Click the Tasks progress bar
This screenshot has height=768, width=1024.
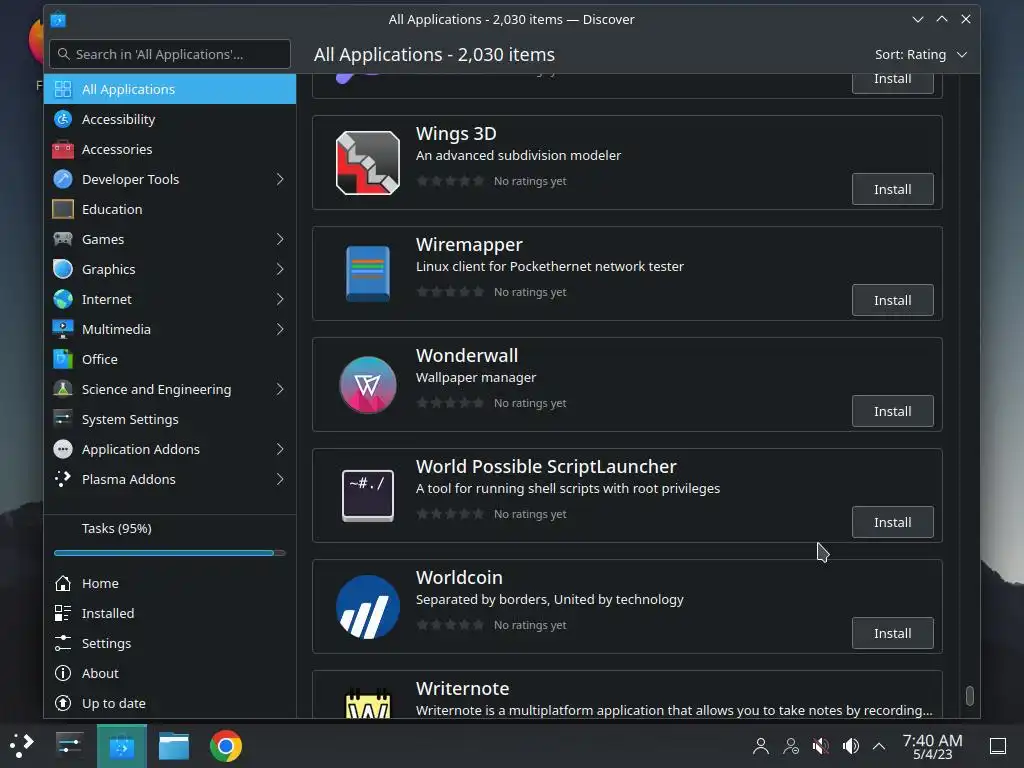click(x=170, y=553)
